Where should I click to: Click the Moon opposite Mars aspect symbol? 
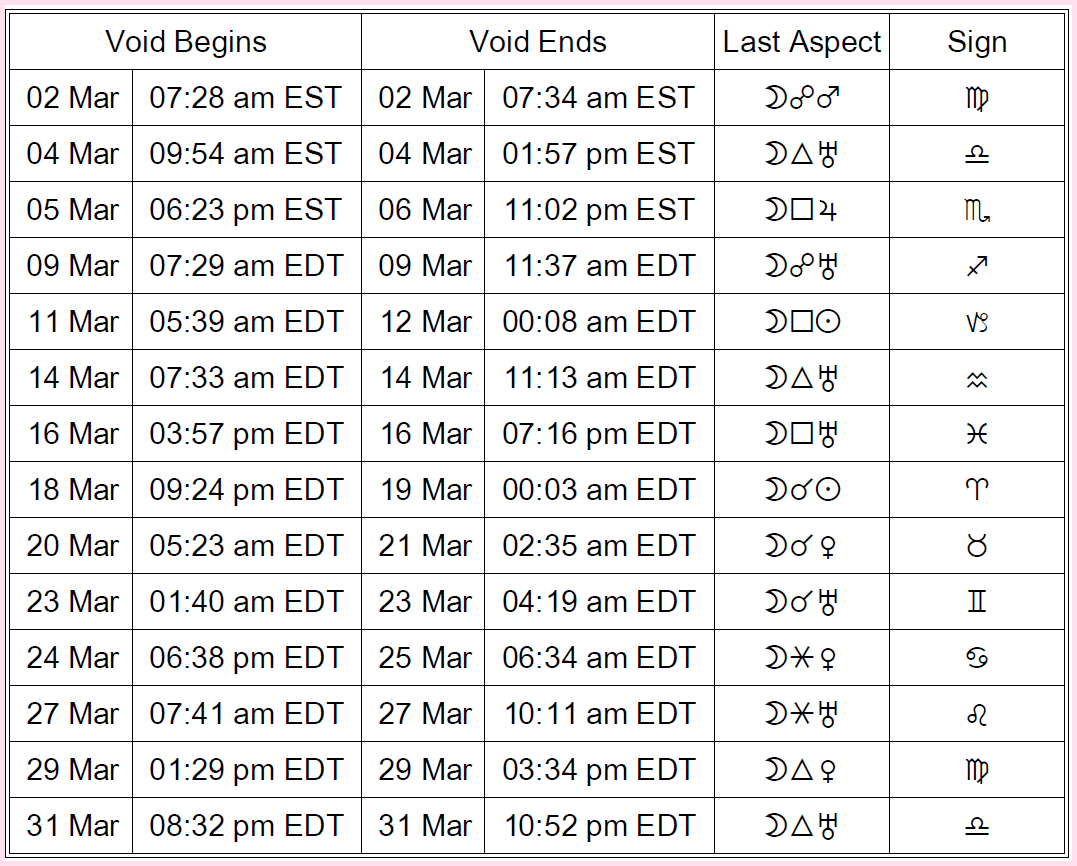click(x=801, y=98)
